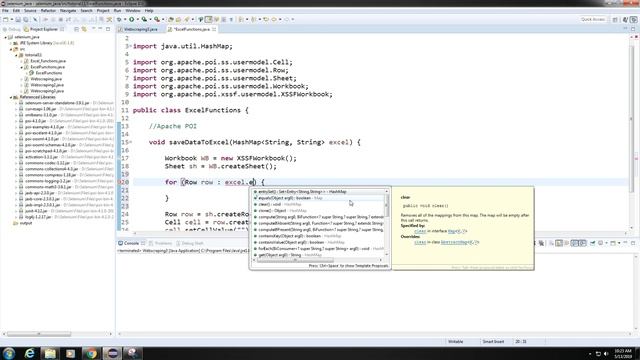
Task: Select poi-4.1.0.jar library entry
Action: (36, 121)
